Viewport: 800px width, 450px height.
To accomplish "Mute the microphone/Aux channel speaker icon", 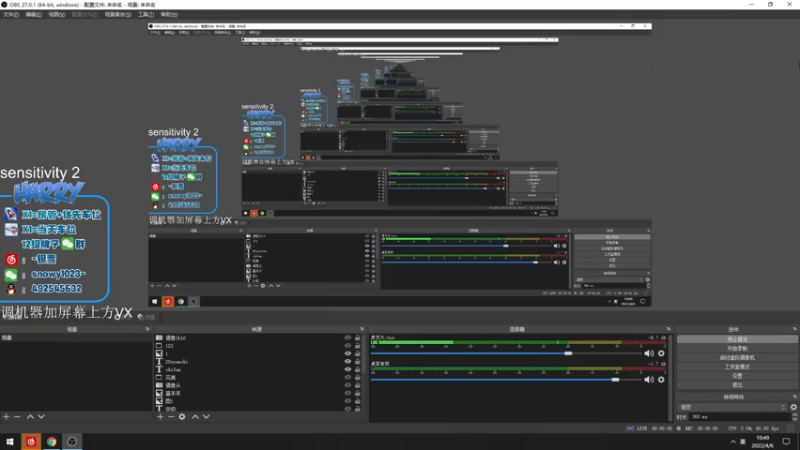I will 648,353.
